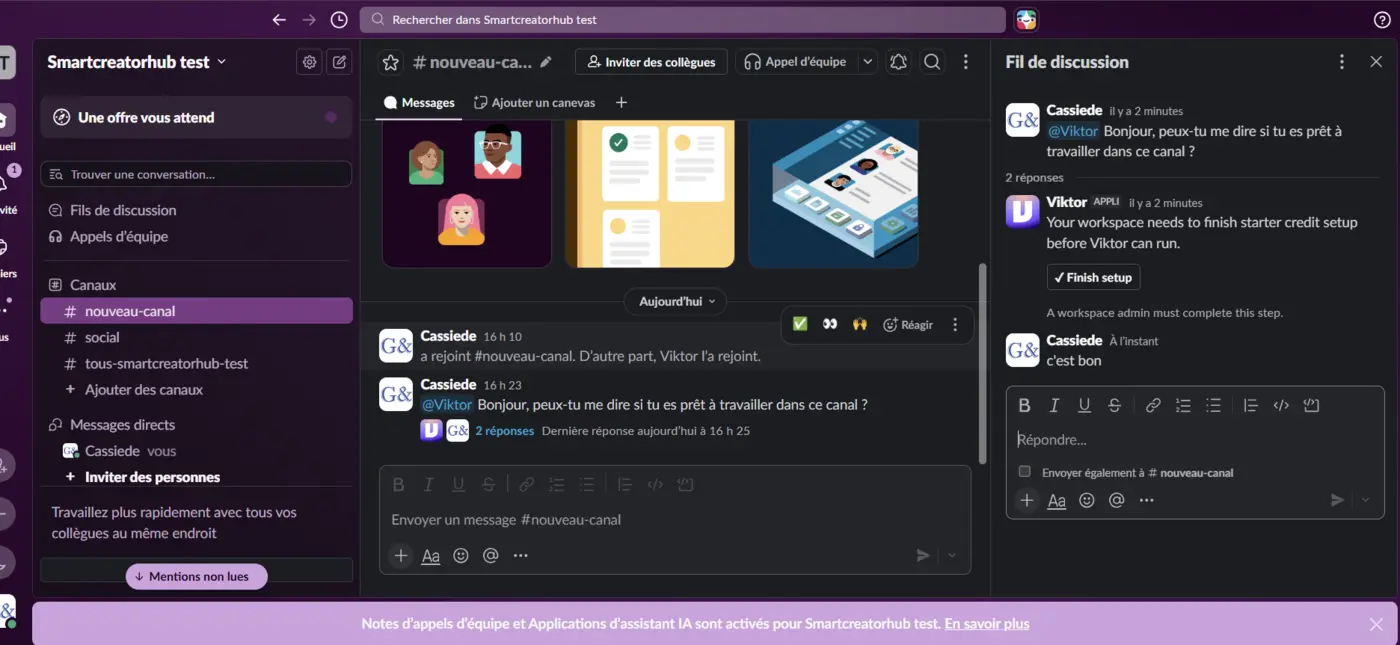Insert blockquote in thread reply

[1251, 405]
